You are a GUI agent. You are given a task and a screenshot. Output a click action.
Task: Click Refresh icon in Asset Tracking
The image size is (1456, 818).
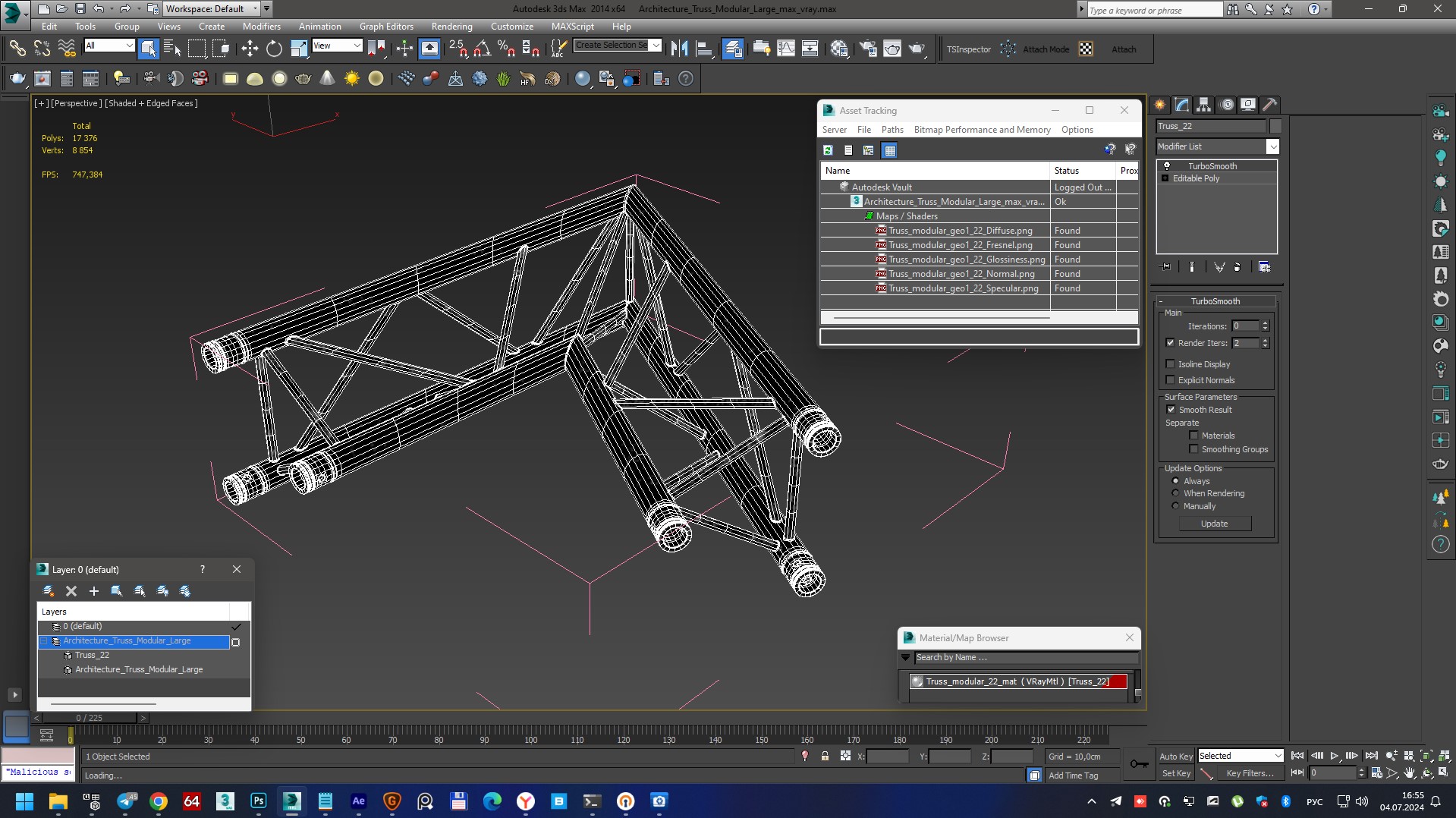click(x=829, y=150)
